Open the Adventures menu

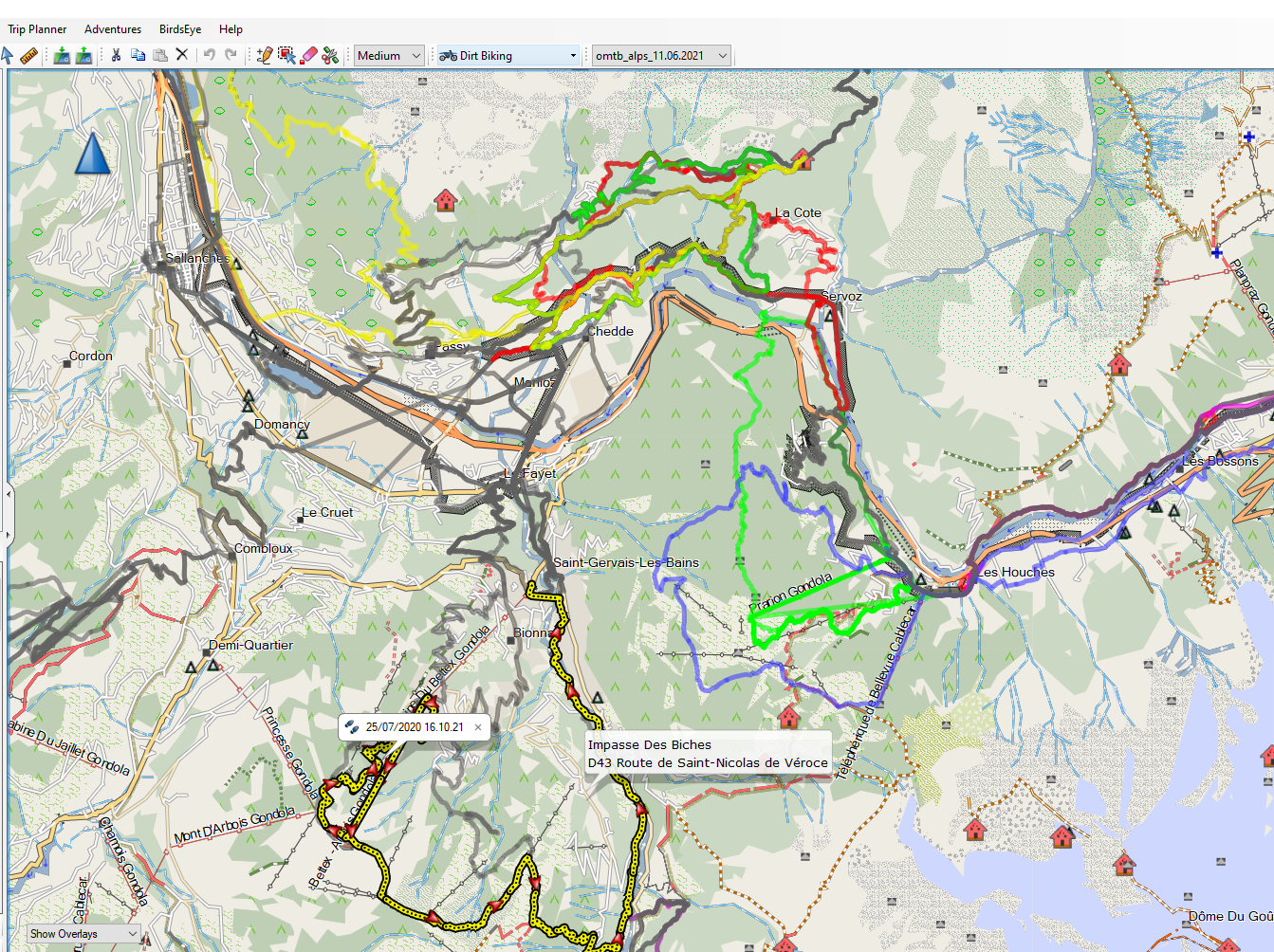point(113,29)
